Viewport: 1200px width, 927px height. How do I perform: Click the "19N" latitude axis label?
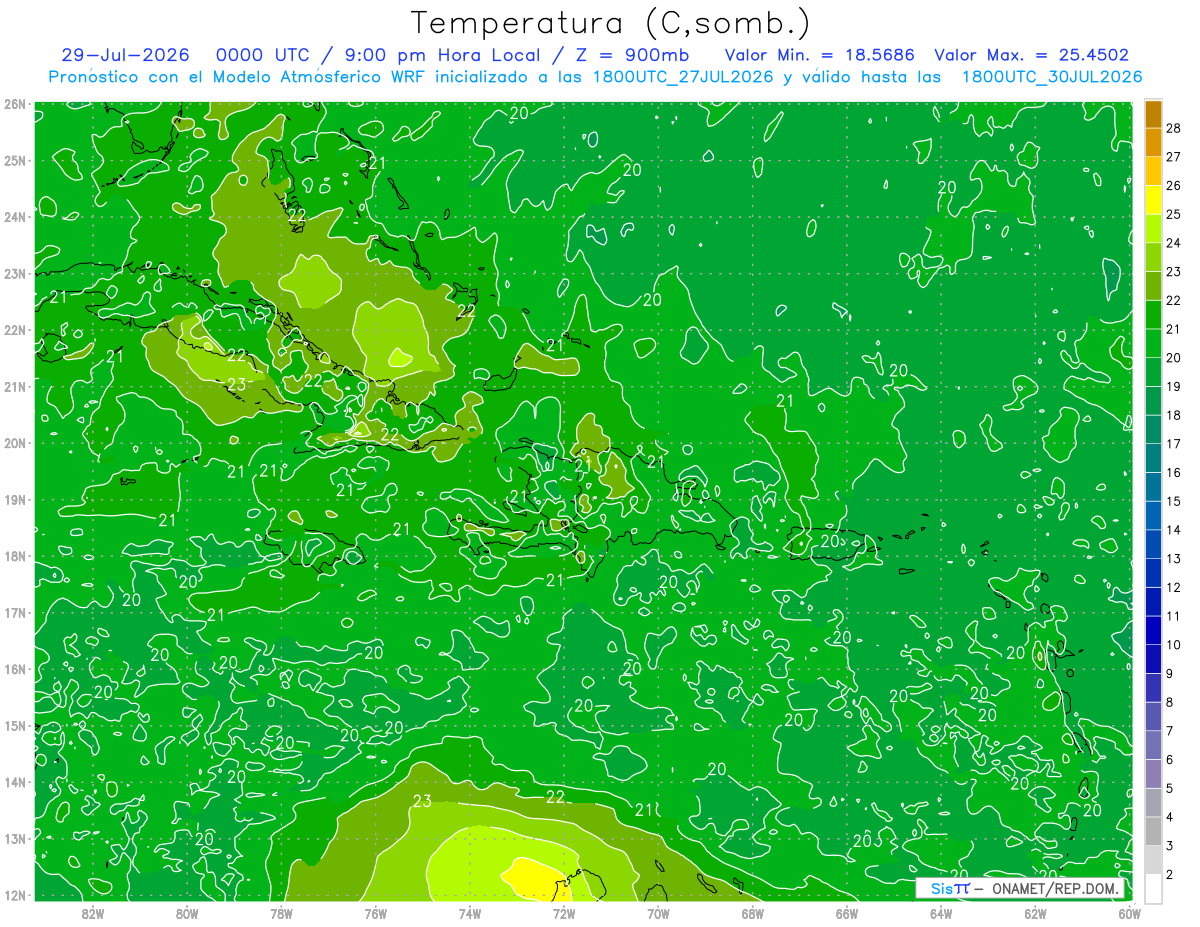pyautogui.click(x=15, y=499)
